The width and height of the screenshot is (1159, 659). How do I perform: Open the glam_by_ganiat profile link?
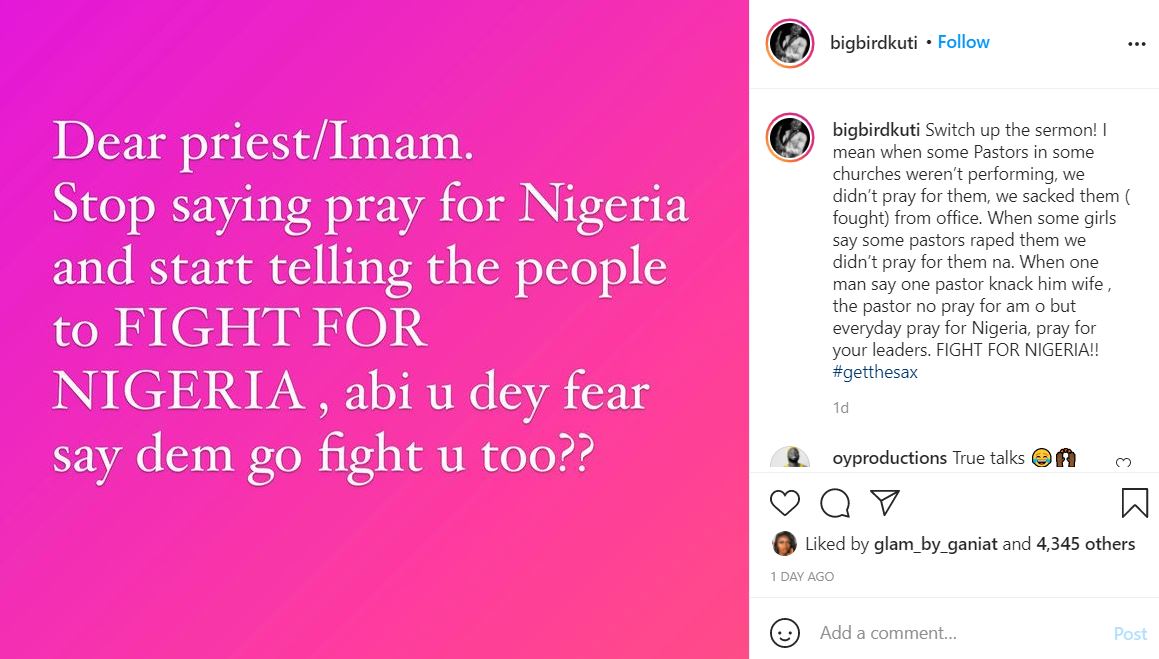(x=935, y=544)
